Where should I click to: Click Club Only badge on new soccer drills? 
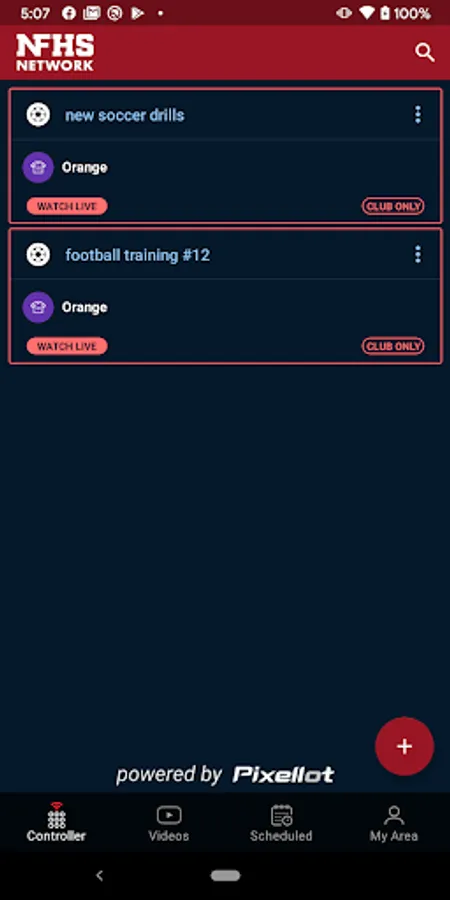[x=393, y=206]
